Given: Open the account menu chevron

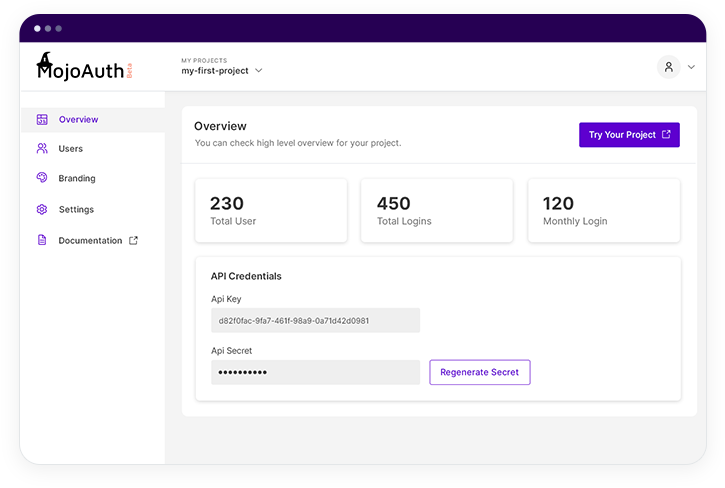Looking at the screenshot, I should (x=691, y=68).
